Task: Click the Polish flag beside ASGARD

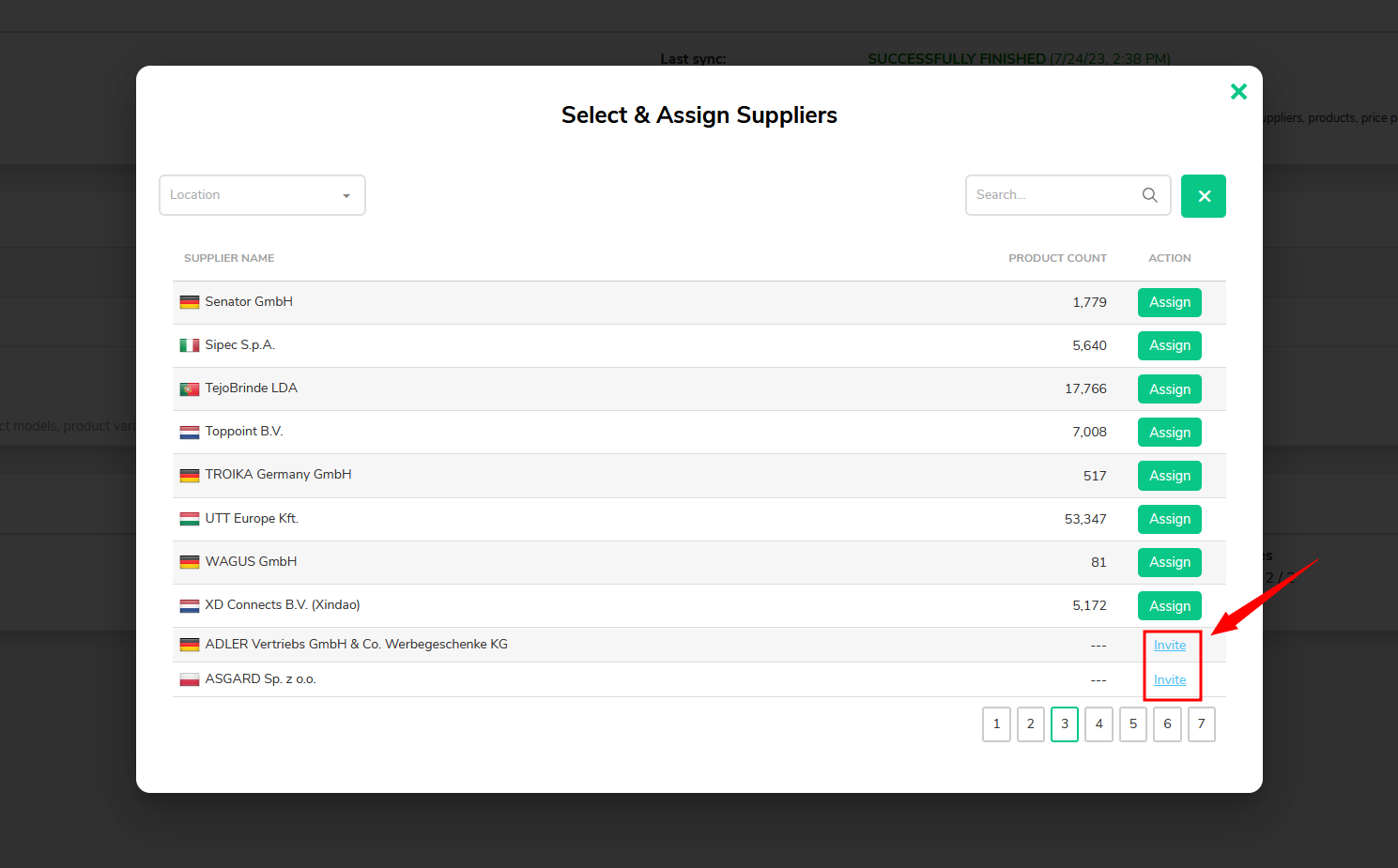Action: click(x=190, y=679)
